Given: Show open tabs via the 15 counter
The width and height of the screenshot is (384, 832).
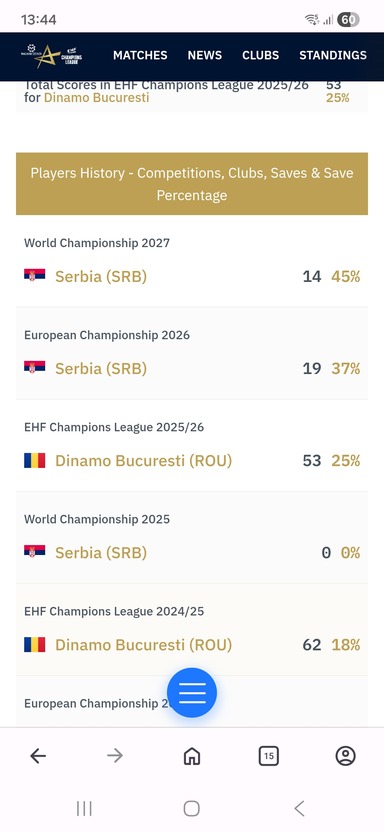Looking at the screenshot, I should pos(268,756).
